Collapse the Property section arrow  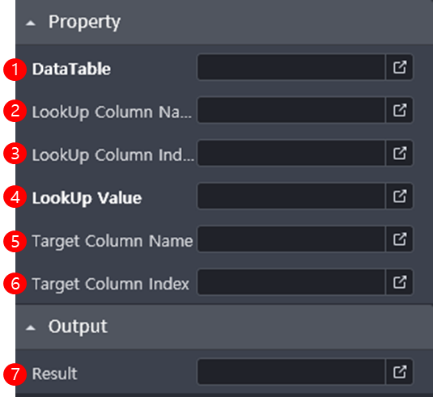[31, 23]
